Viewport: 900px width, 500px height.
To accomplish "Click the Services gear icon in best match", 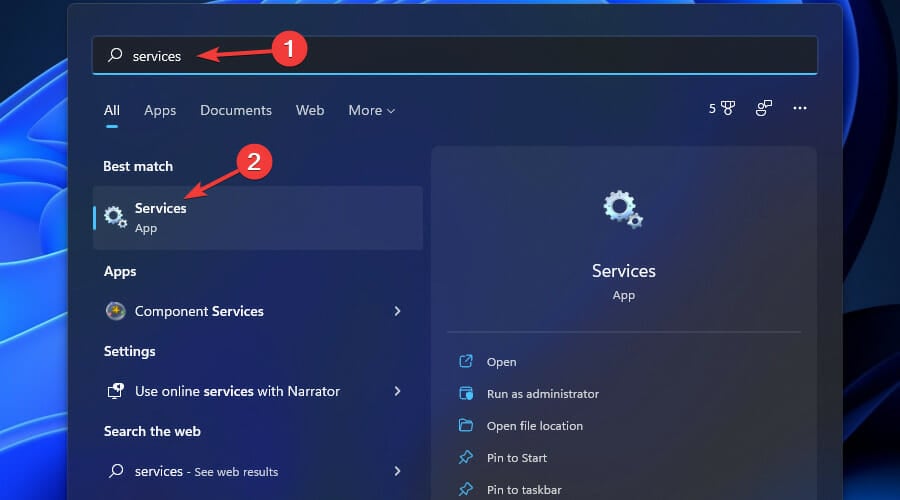I will point(115,218).
